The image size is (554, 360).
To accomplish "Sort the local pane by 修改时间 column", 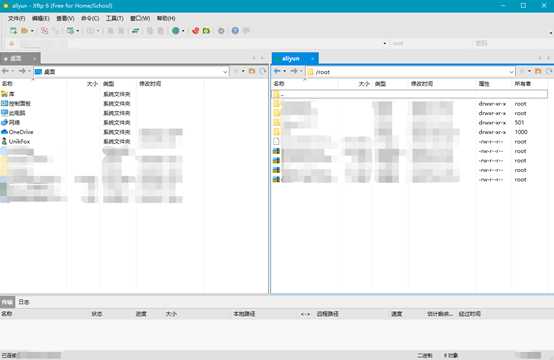I will click(150, 84).
